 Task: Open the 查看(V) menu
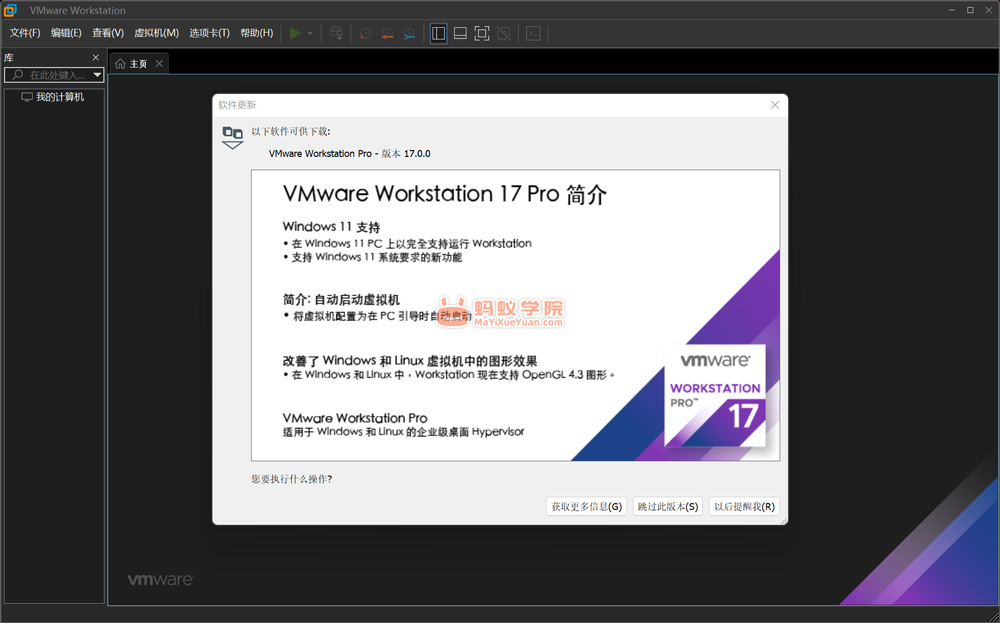click(x=108, y=33)
